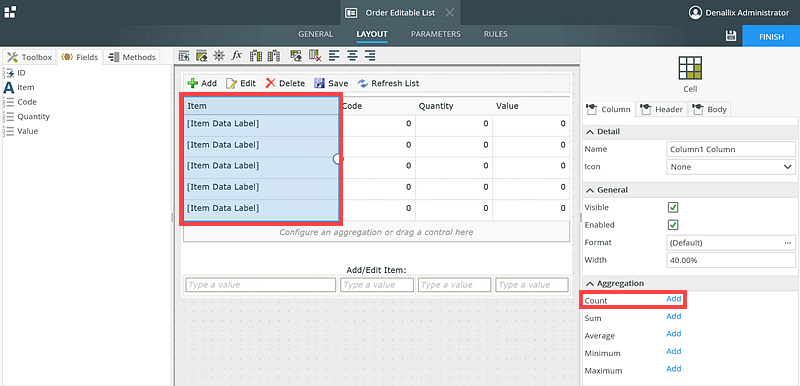Switch to the RULES tab
Screen dimensions: 800x386
click(495, 34)
